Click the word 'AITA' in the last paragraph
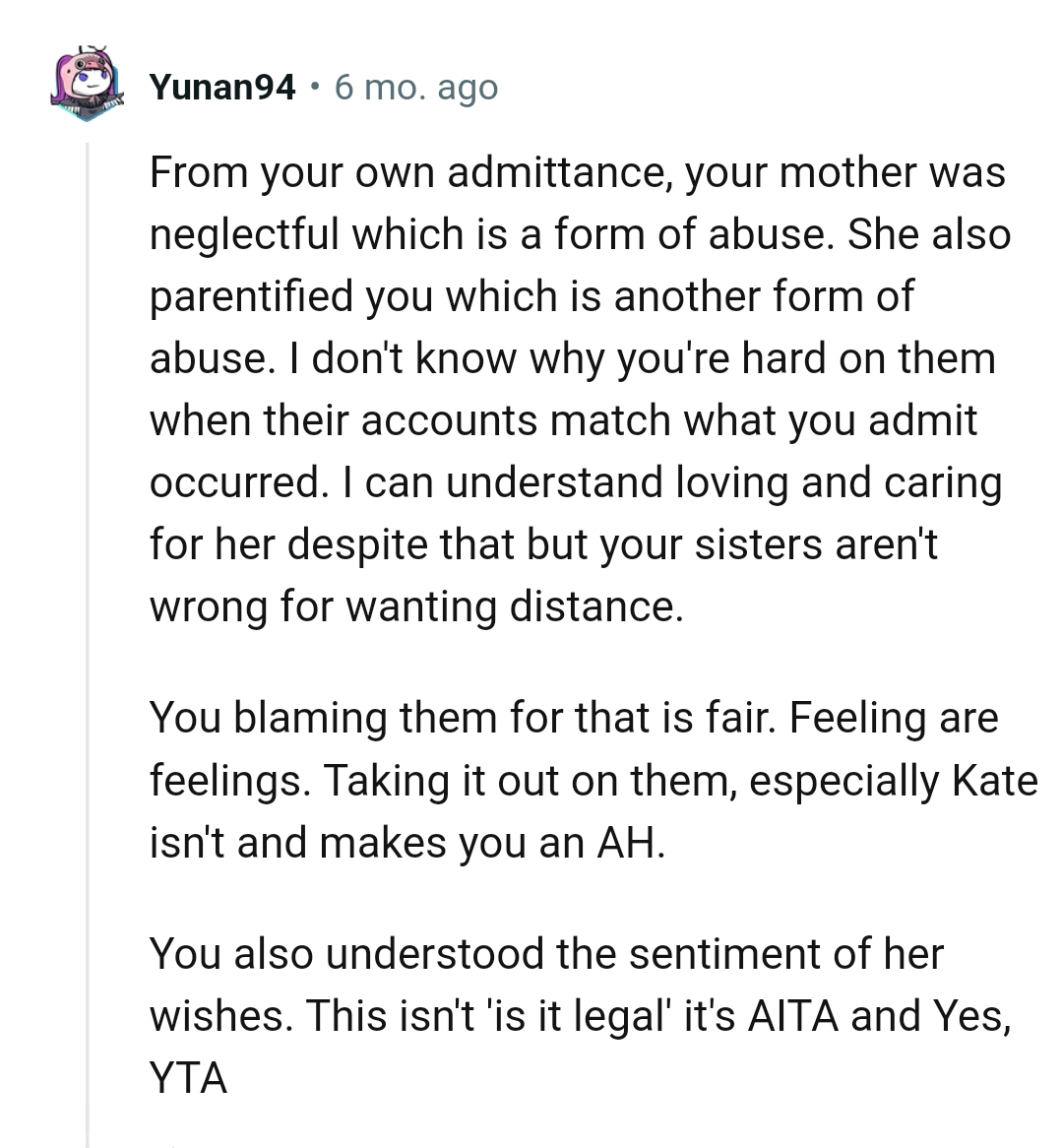 click(x=792, y=1016)
